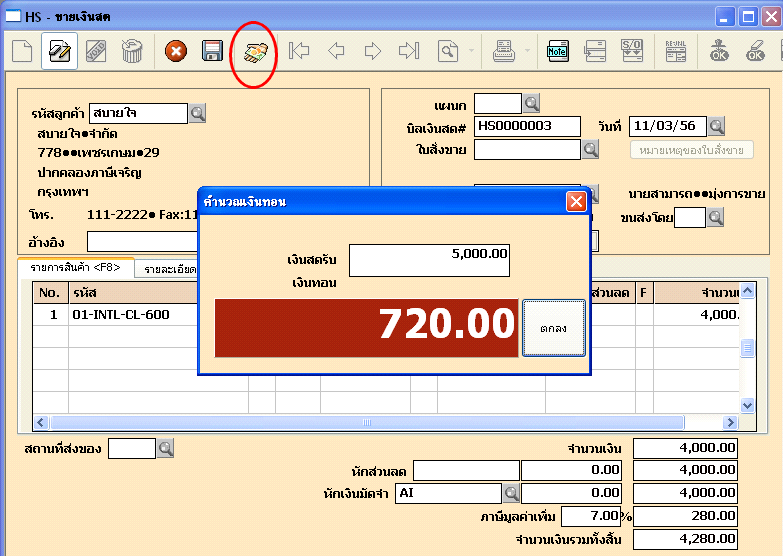The width and height of the screenshot is (783, 556).
Task: Click the เงินสดรับ amount field
Action: (429, 260)
